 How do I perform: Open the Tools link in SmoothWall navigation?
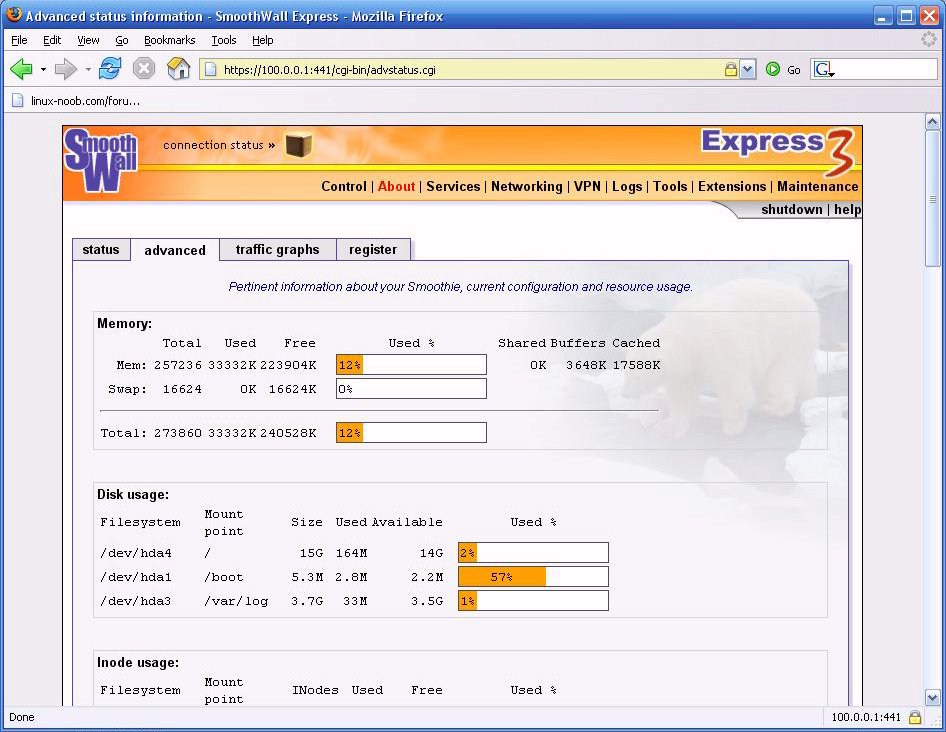click(670, 186)
